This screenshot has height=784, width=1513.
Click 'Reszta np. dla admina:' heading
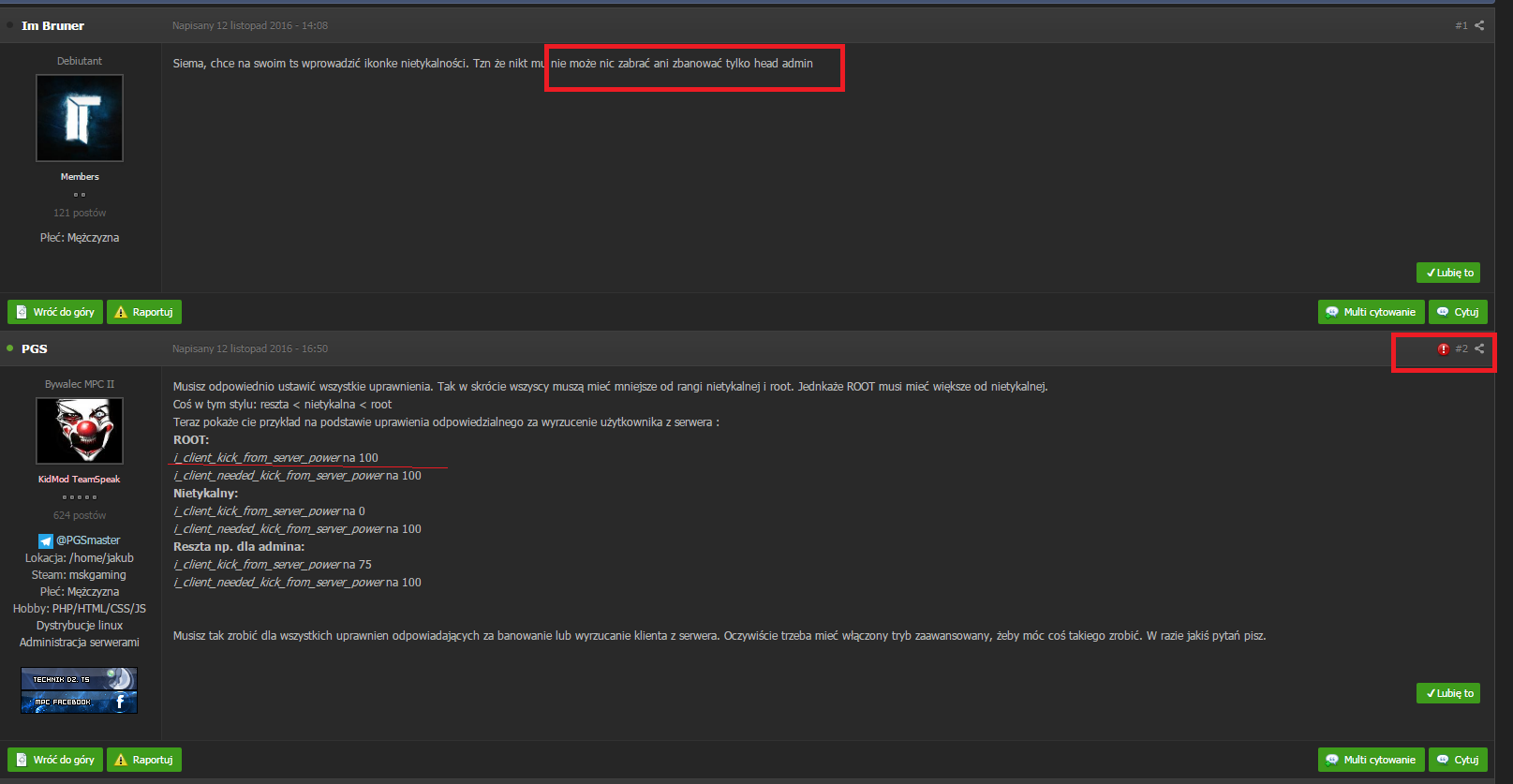click(239, 547)
